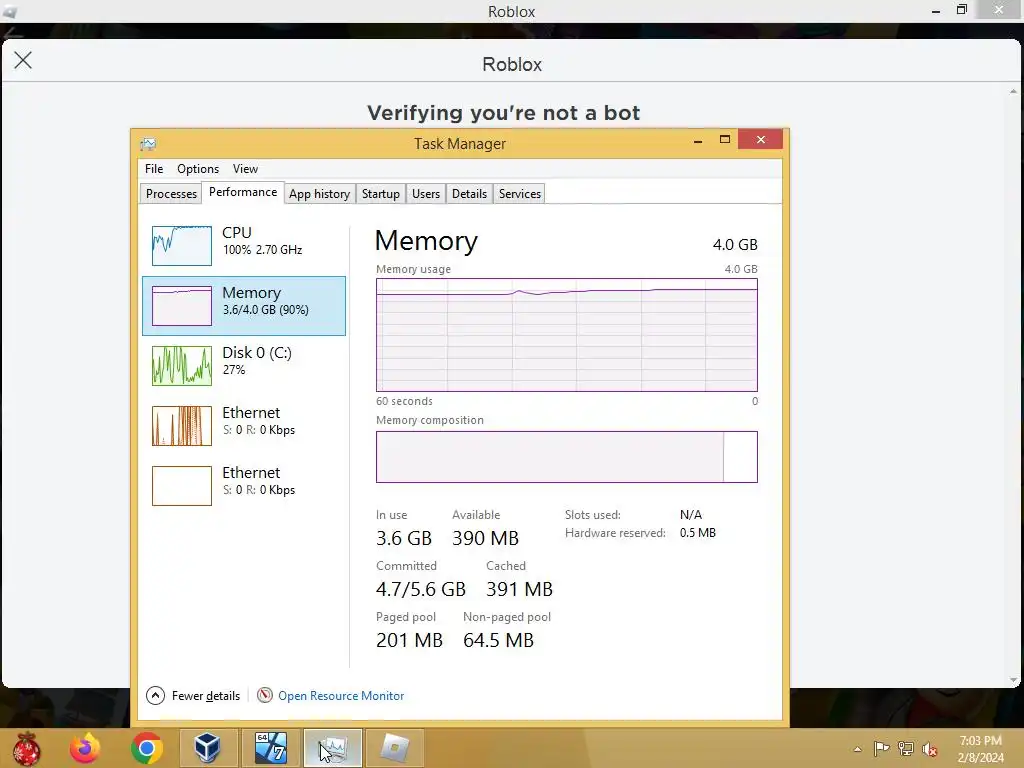1024x768 pixels.
Task: Click the 4.0 GB total memory label
Action: tap(735, 245)
